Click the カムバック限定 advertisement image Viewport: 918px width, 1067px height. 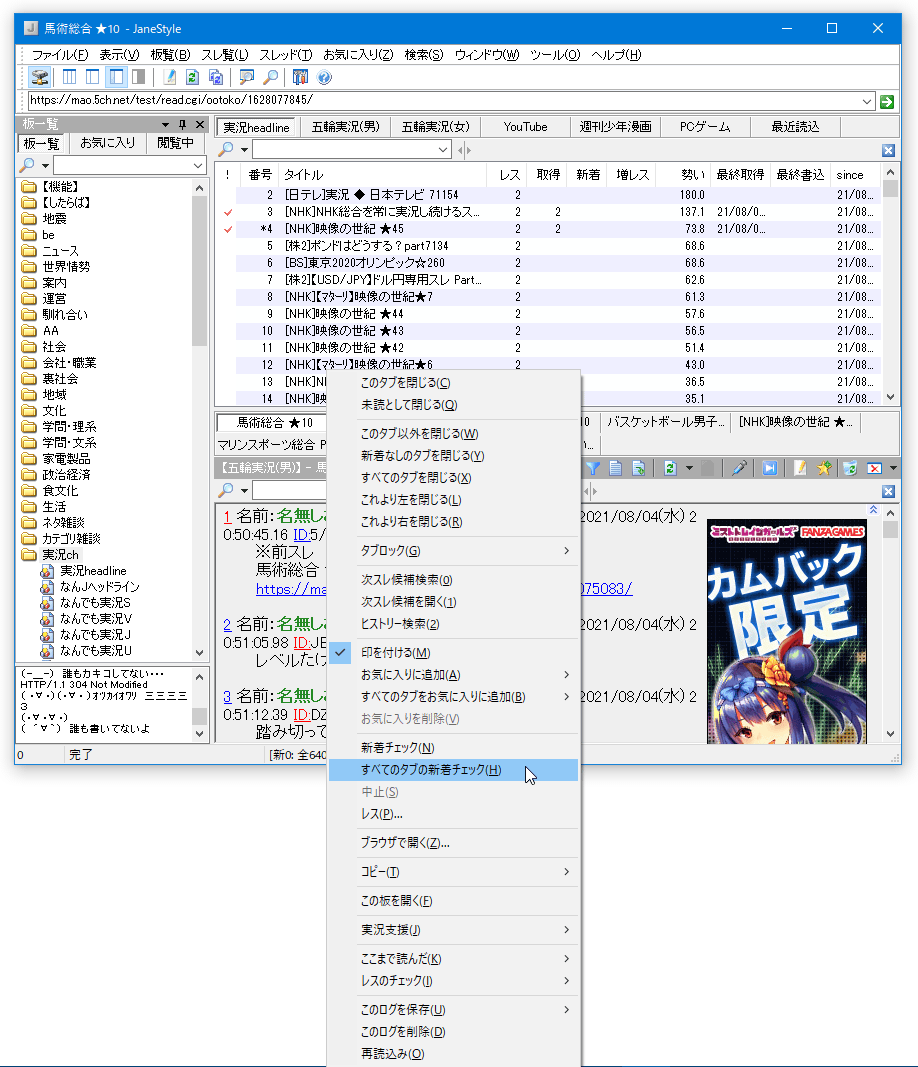click(787, 631)
